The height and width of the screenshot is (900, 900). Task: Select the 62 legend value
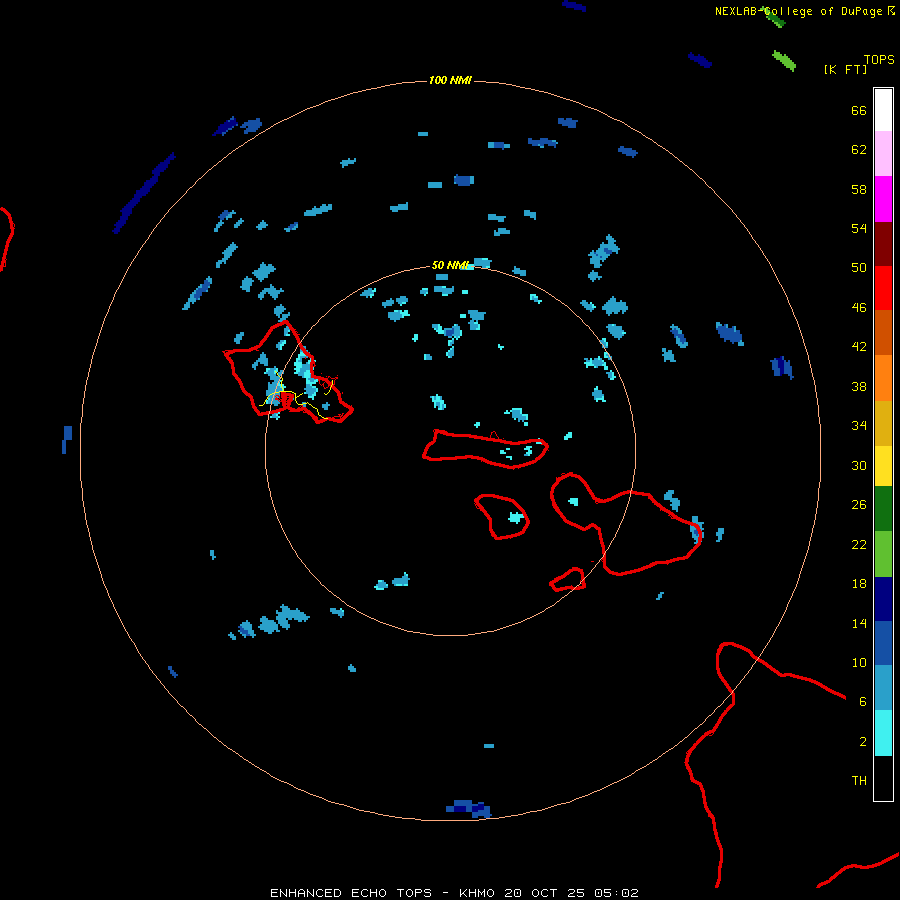click(859, 149)
